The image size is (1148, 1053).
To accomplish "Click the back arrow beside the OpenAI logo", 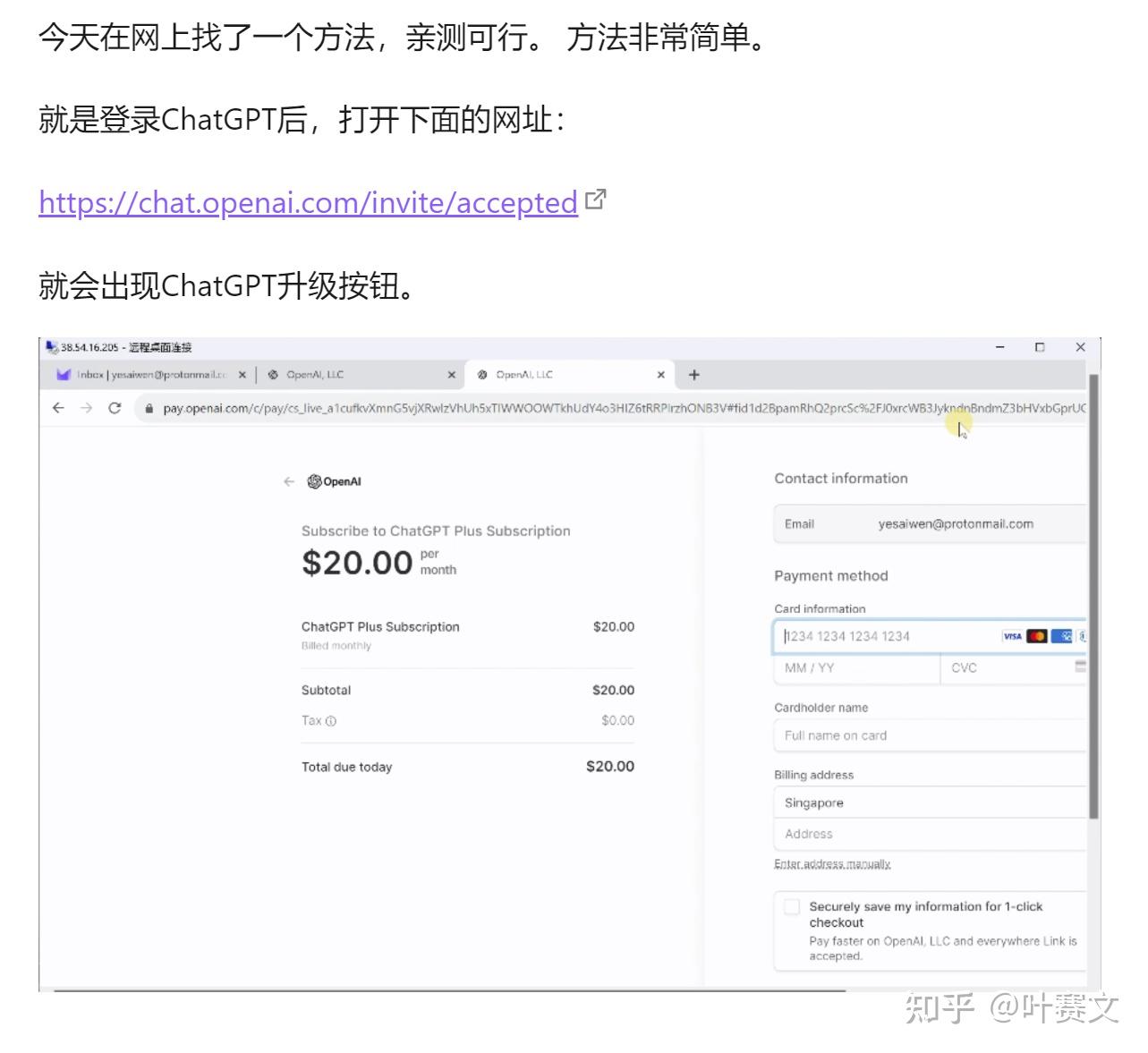I will [288, 480].
